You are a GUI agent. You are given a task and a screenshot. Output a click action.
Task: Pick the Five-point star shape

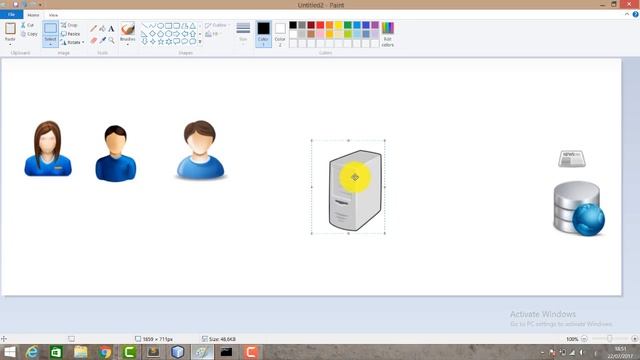point(160,42)
